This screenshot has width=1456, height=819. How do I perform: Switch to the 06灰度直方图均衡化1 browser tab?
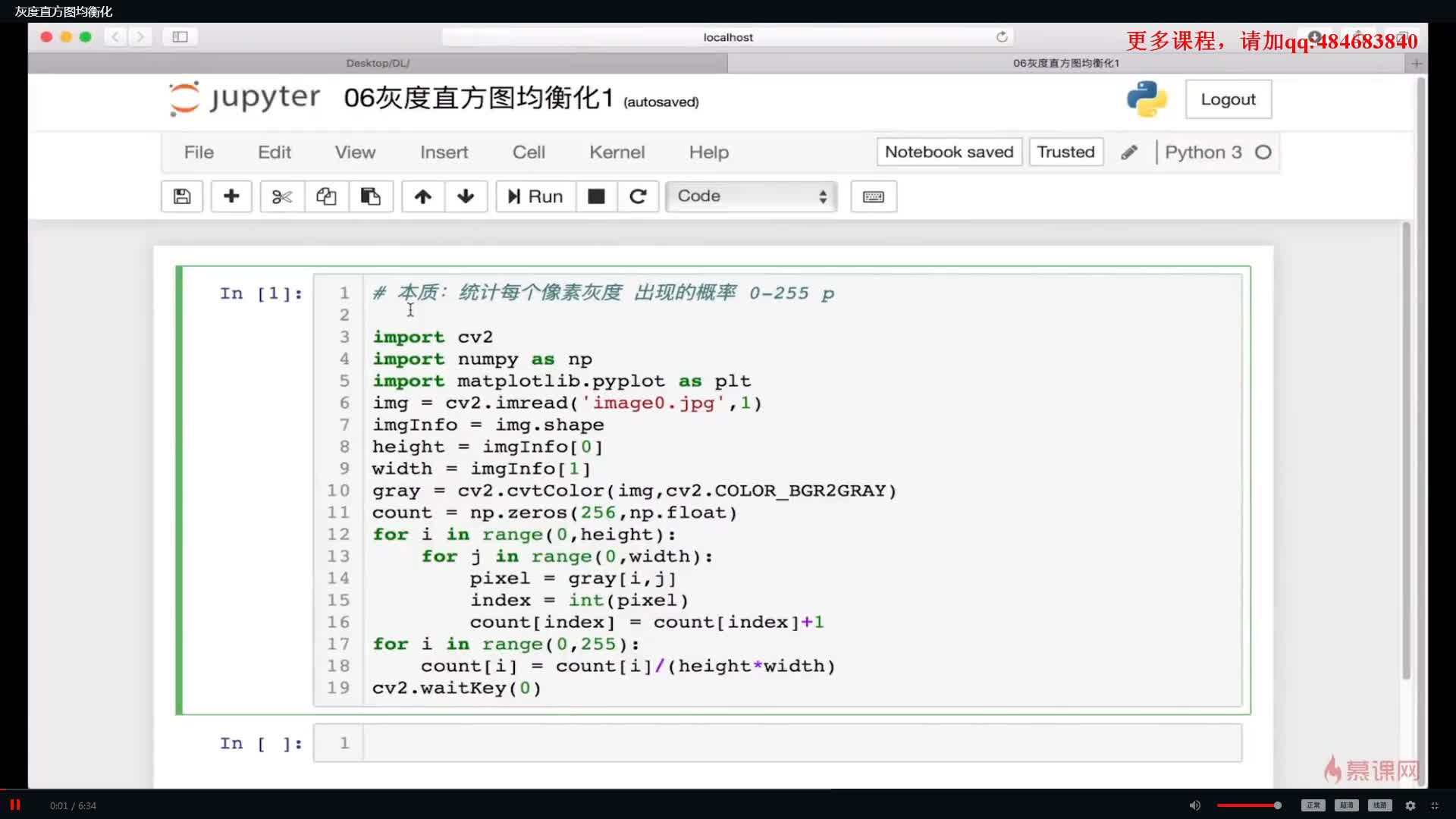(1066, 64)
